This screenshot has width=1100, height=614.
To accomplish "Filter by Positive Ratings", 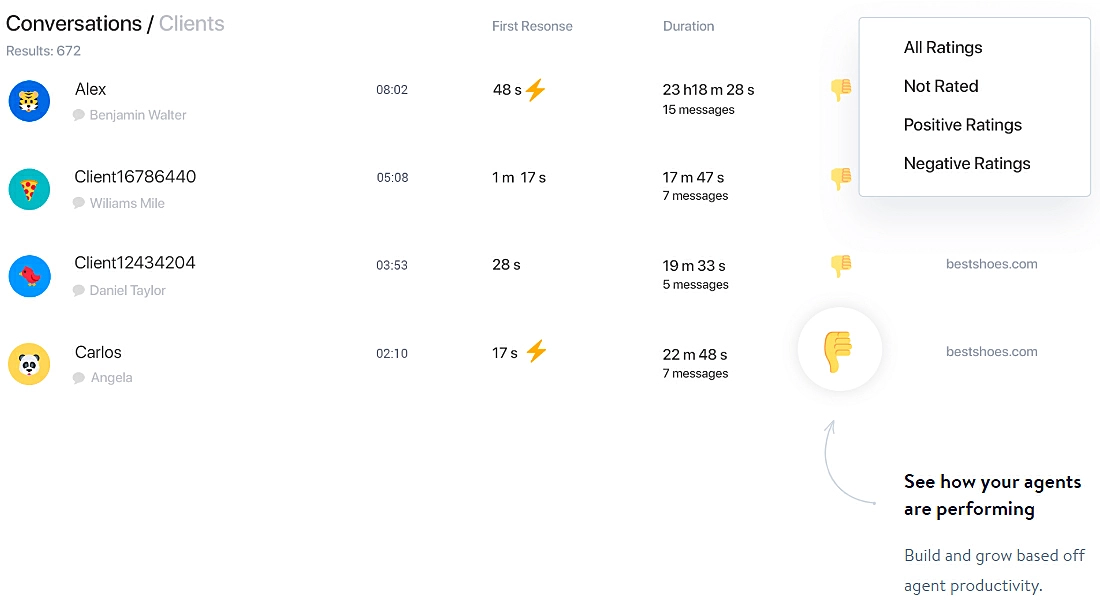I will [962, 125].
